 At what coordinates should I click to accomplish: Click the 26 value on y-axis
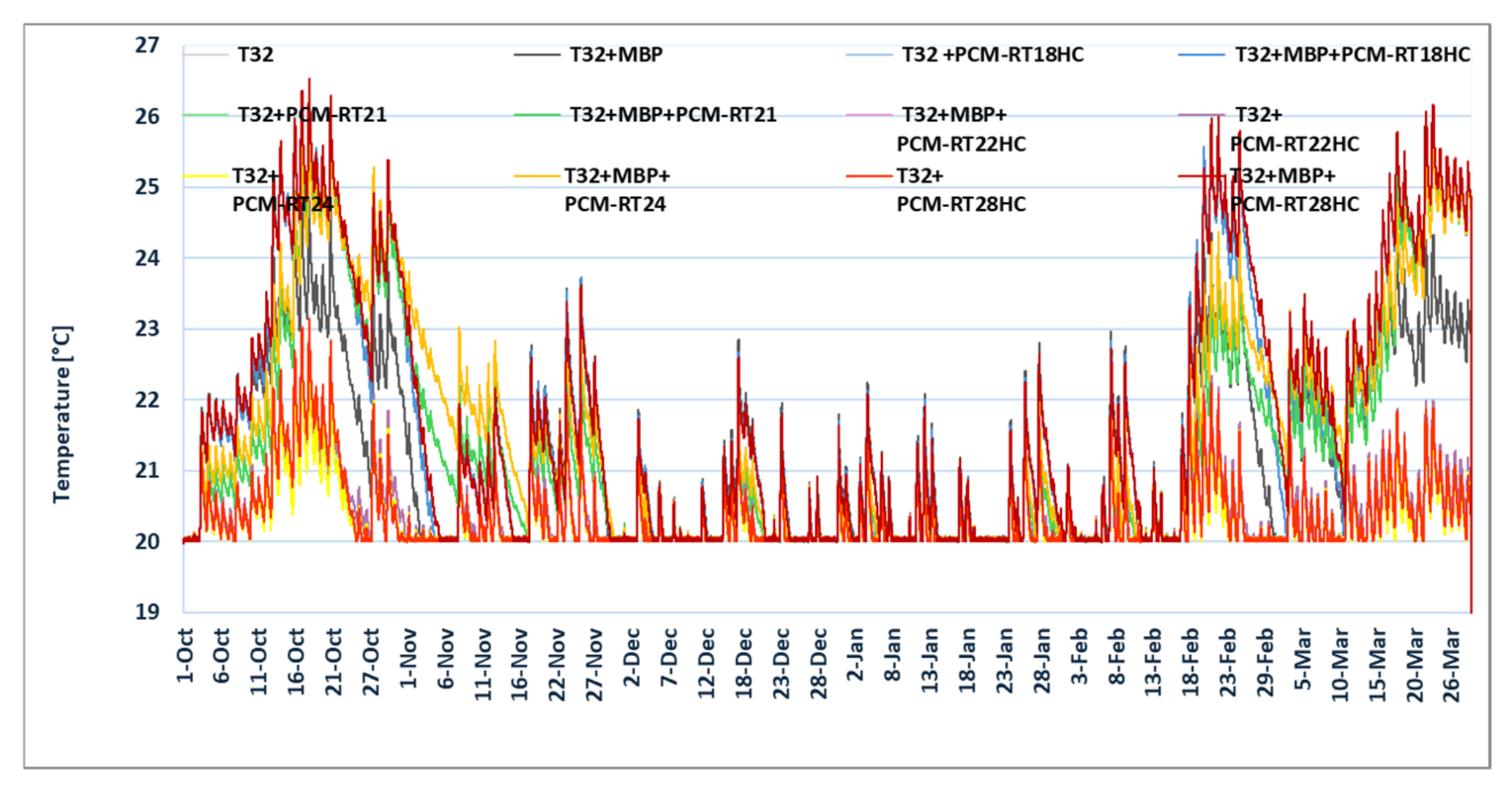(147, 116)
